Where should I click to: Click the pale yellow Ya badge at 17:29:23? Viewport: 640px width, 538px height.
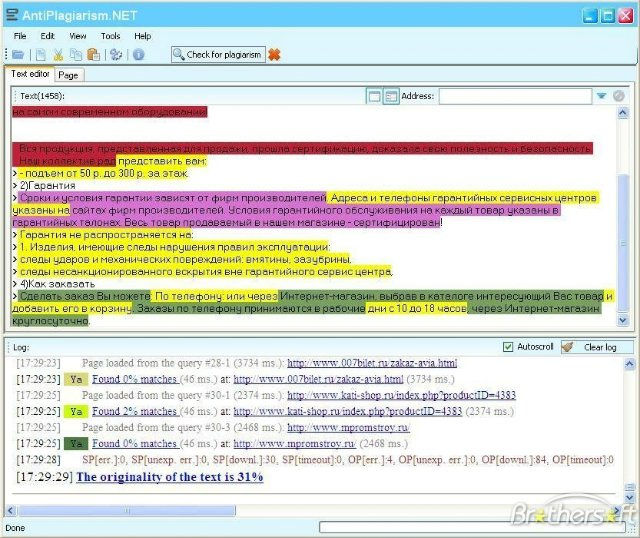click(x=76, y=380)
